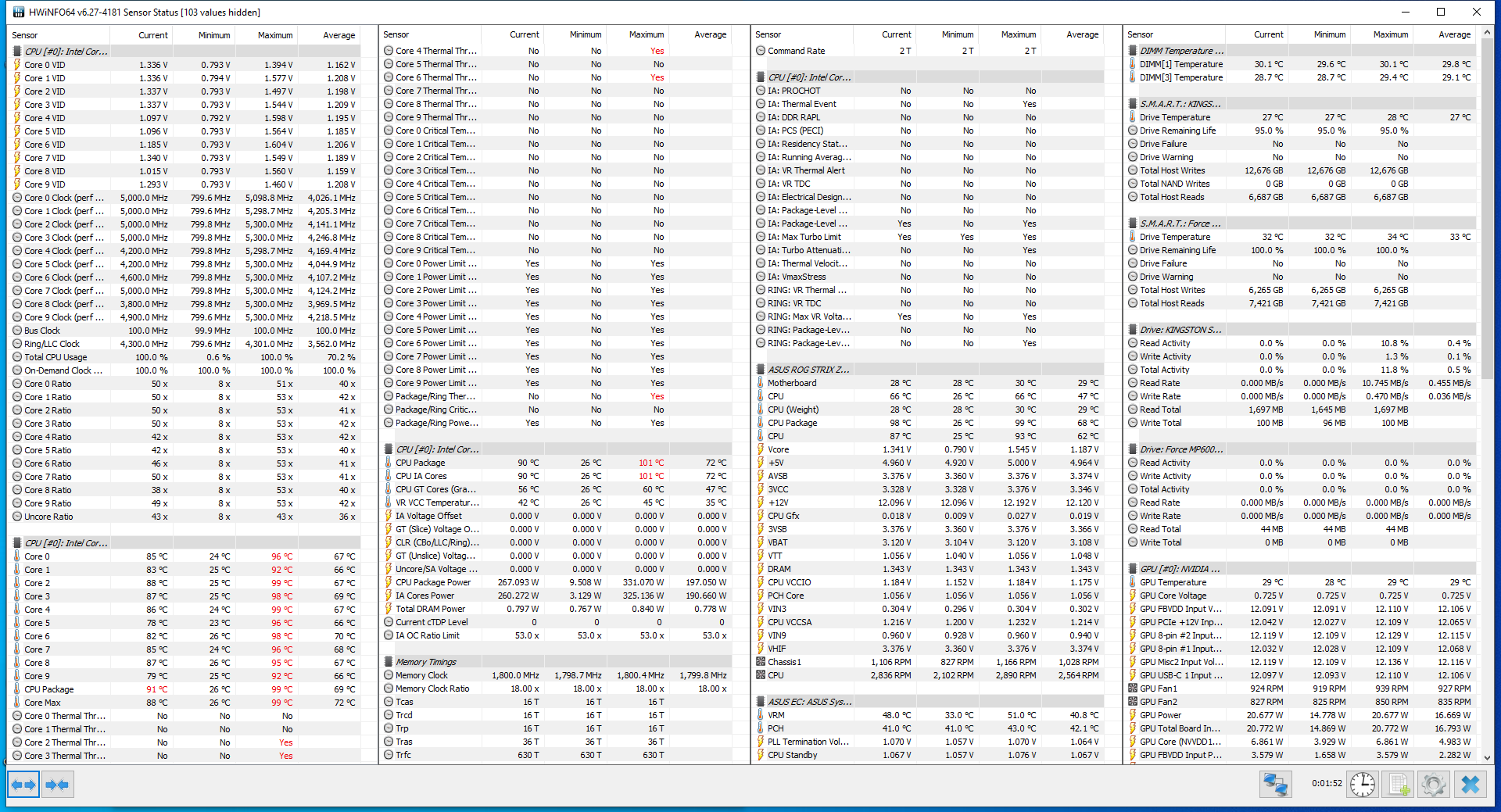Click the Current column header above Core 4 Thermal
The height and width of the screenshot is (812, 1501).
coord(513,34)
